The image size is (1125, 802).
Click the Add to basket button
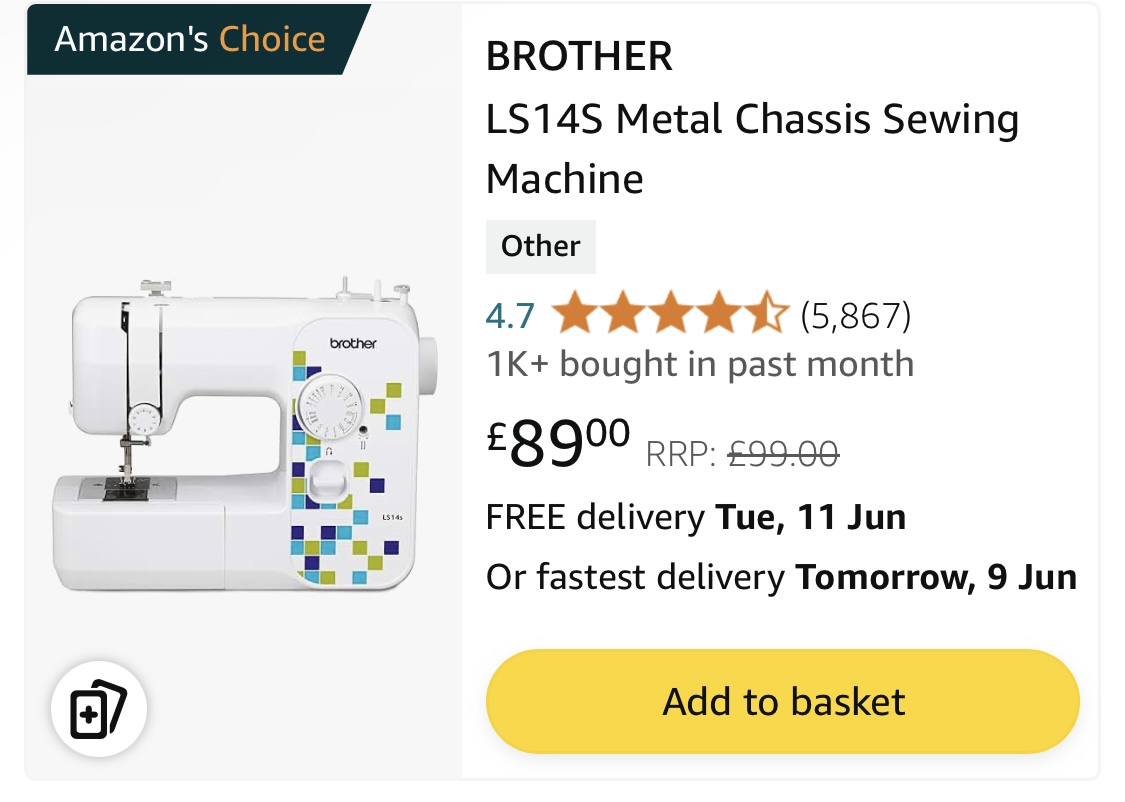[x=783, y=702]
